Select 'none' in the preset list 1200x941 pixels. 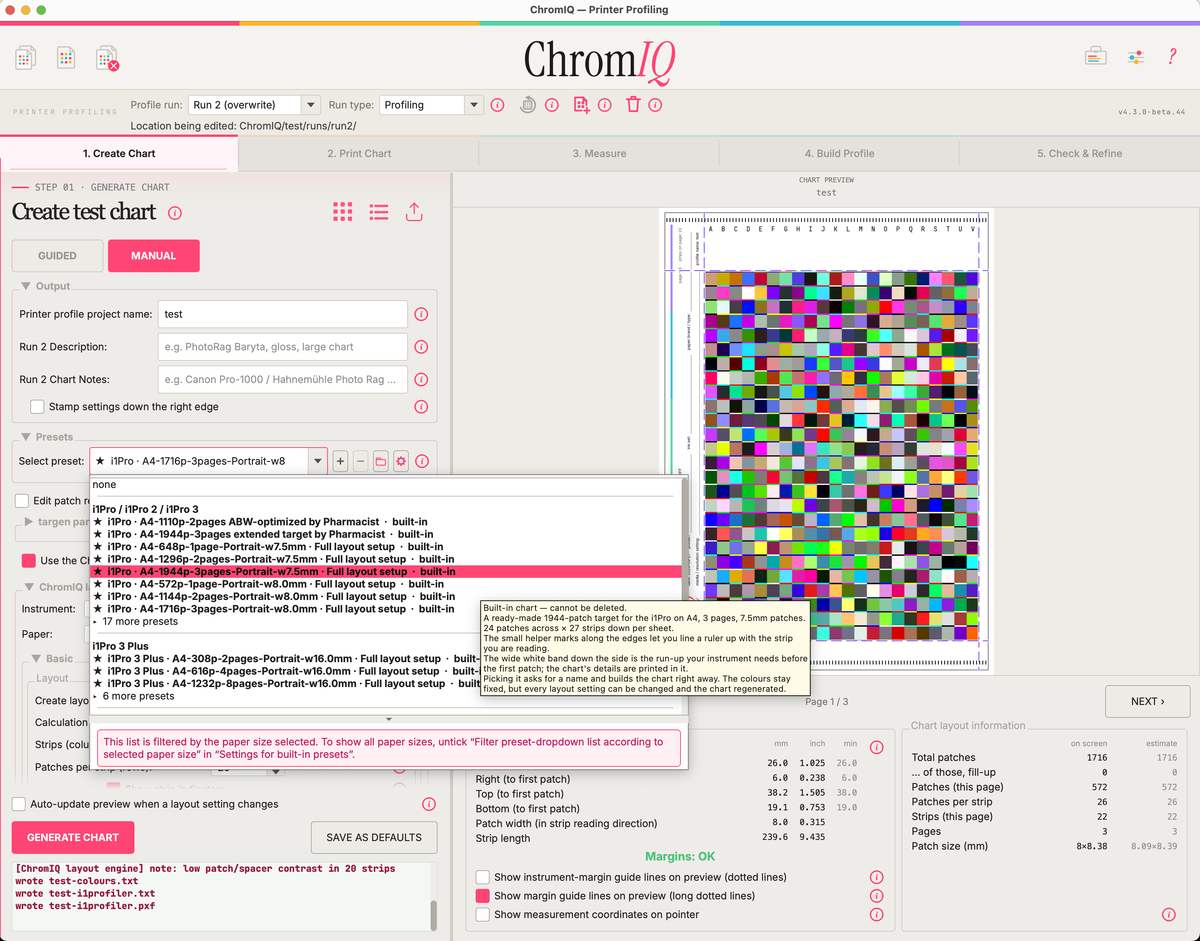click(x=386, y=485)
